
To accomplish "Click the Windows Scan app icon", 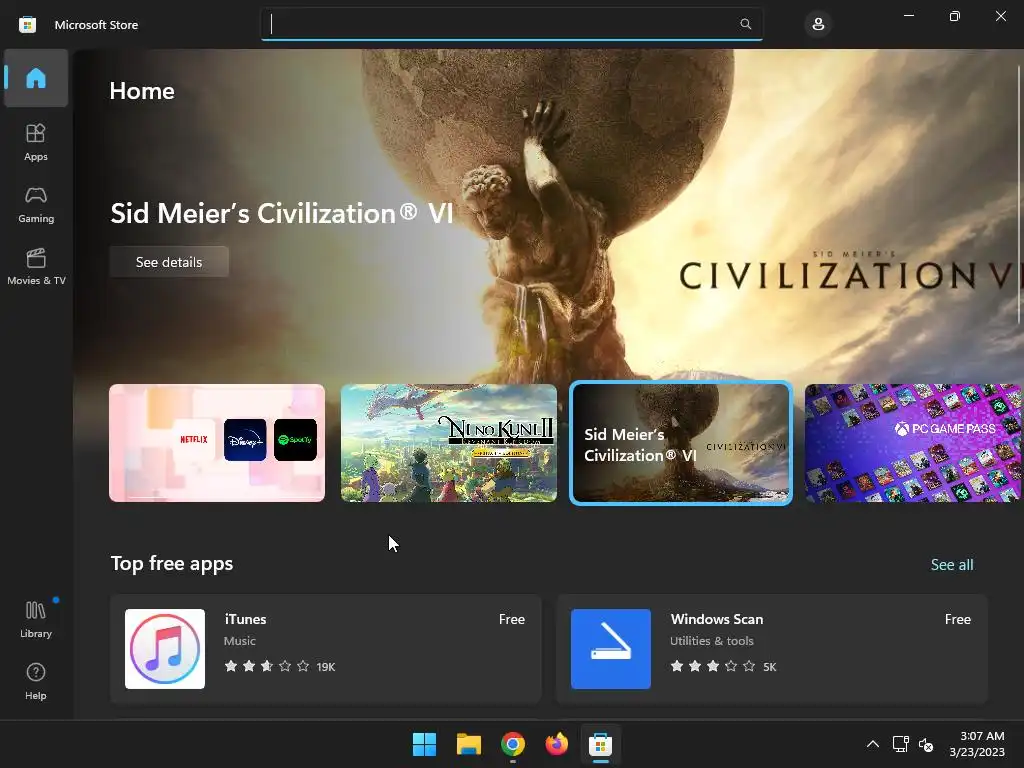I will tap(611, 648).
